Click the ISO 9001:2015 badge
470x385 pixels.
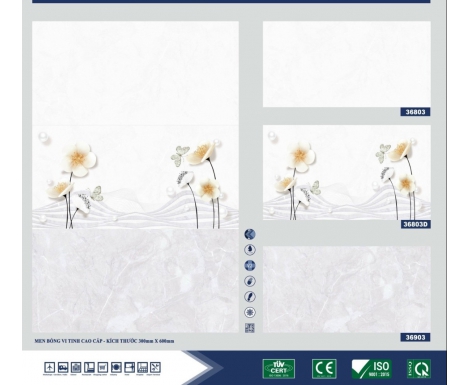pyautogui.click(x=372, y=369)
